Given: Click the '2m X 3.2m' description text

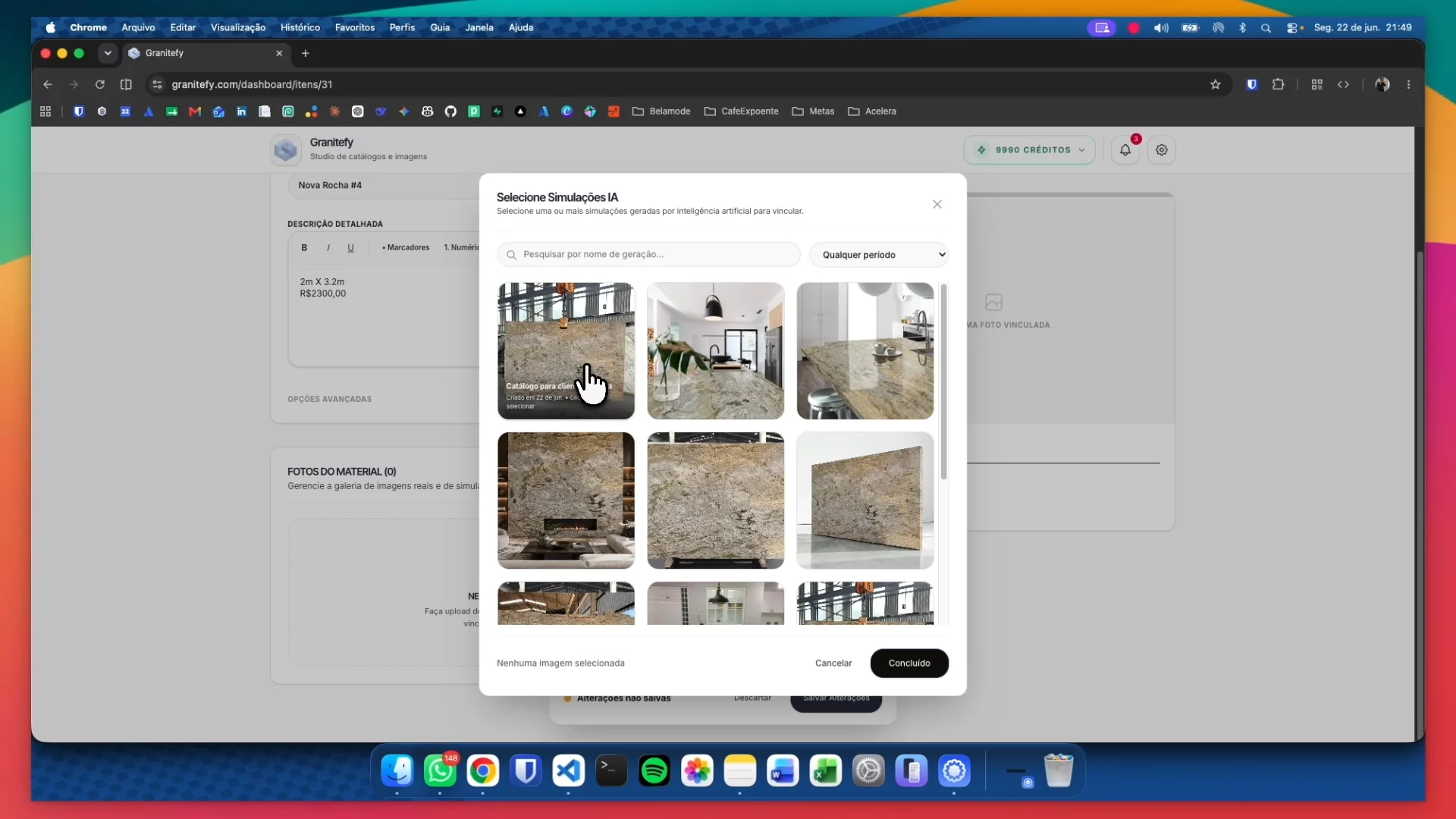Looking at the screenshot, I should (322, 281).
